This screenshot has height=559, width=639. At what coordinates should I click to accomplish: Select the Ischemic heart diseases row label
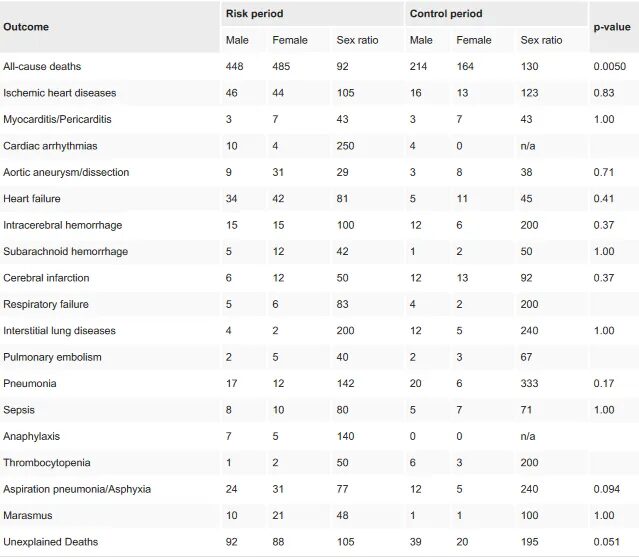59,93
